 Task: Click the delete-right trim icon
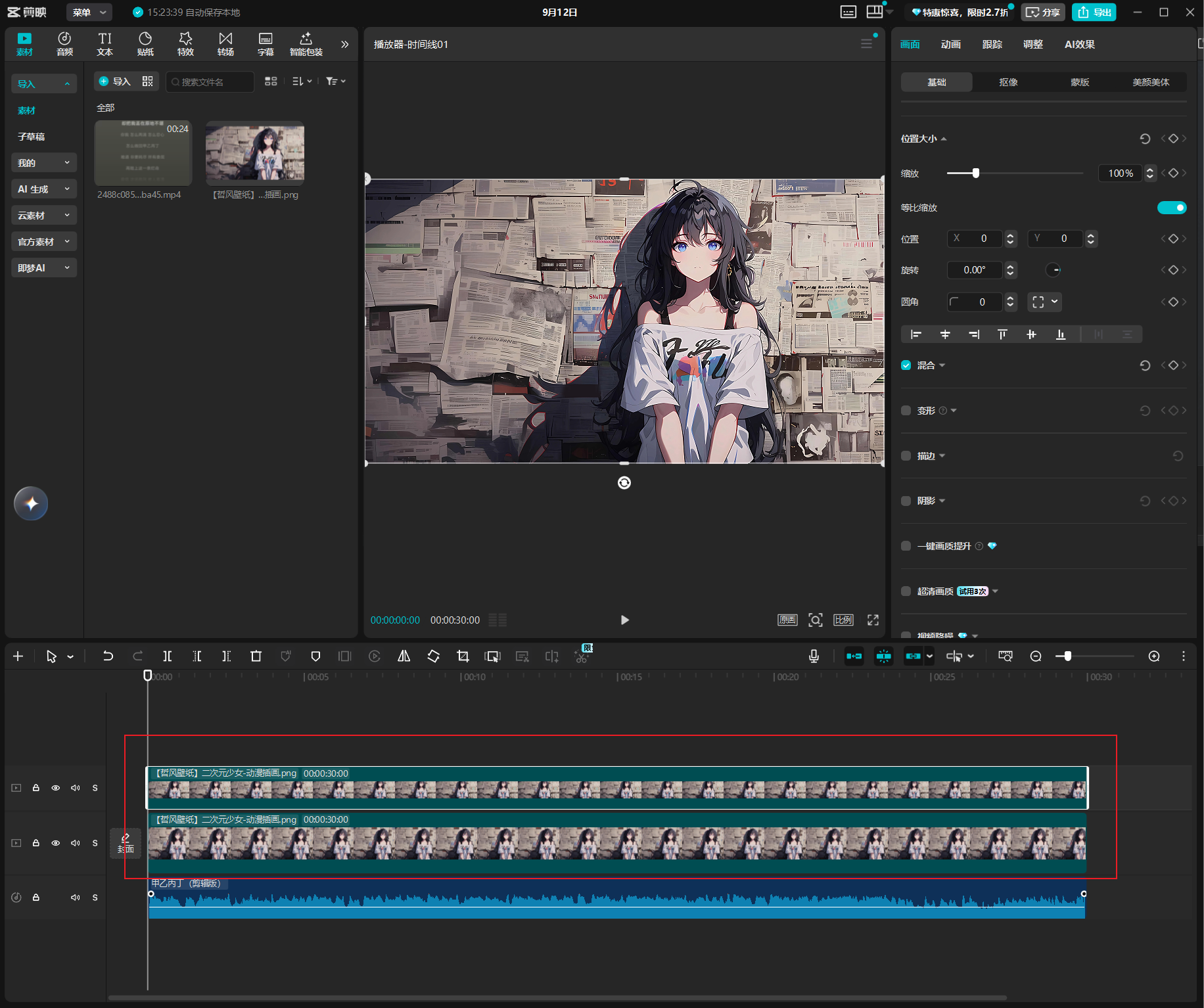tap(227, 656)
